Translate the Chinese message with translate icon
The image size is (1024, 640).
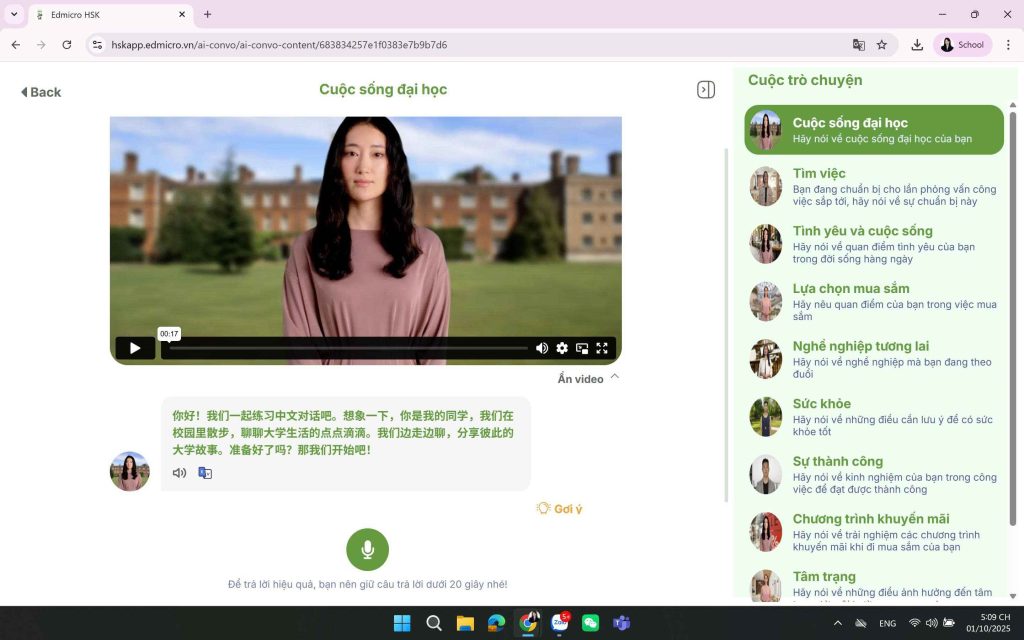tap(205, 473)
